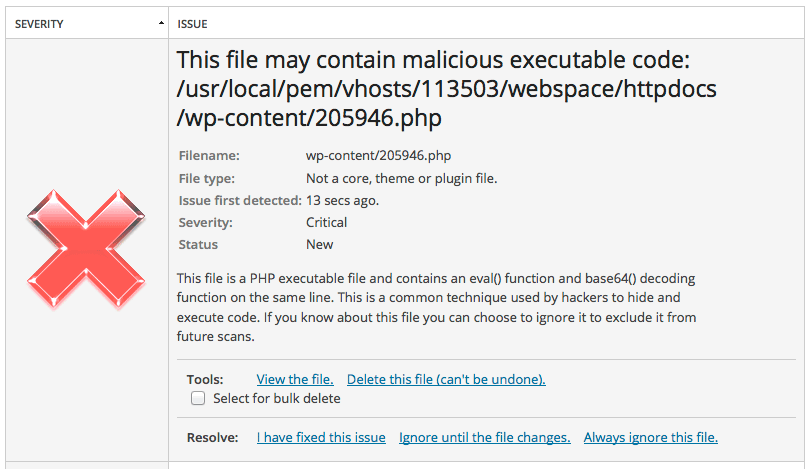Select Always ignore this file link

pos(651,438)
